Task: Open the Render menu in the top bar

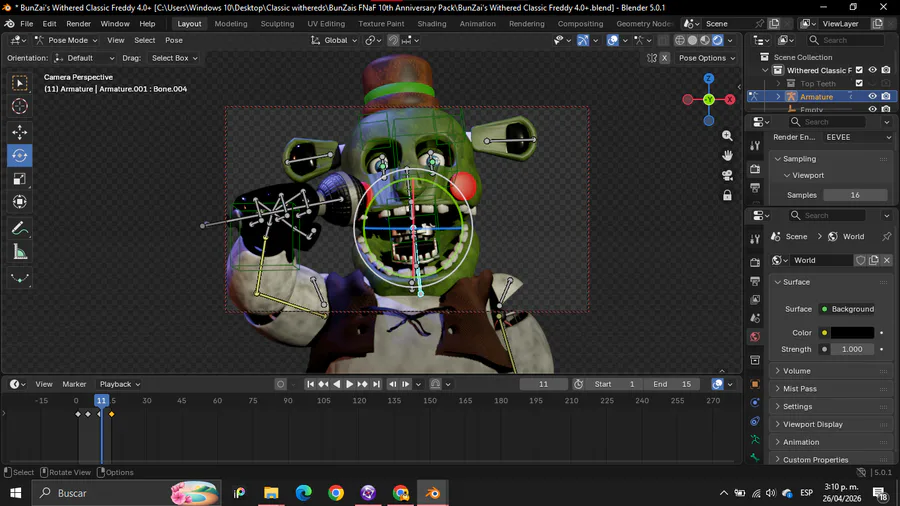Action: tap(78, 24)
